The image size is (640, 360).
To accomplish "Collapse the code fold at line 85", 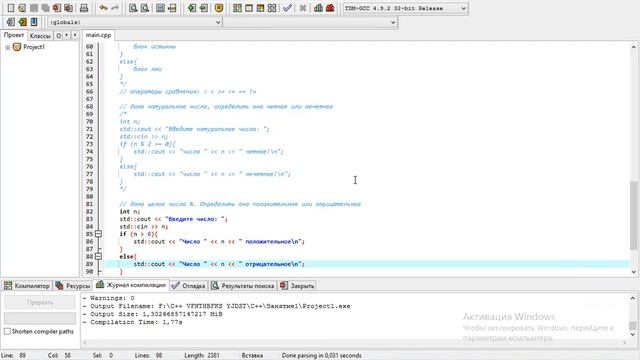I will [x=98, y=234].
